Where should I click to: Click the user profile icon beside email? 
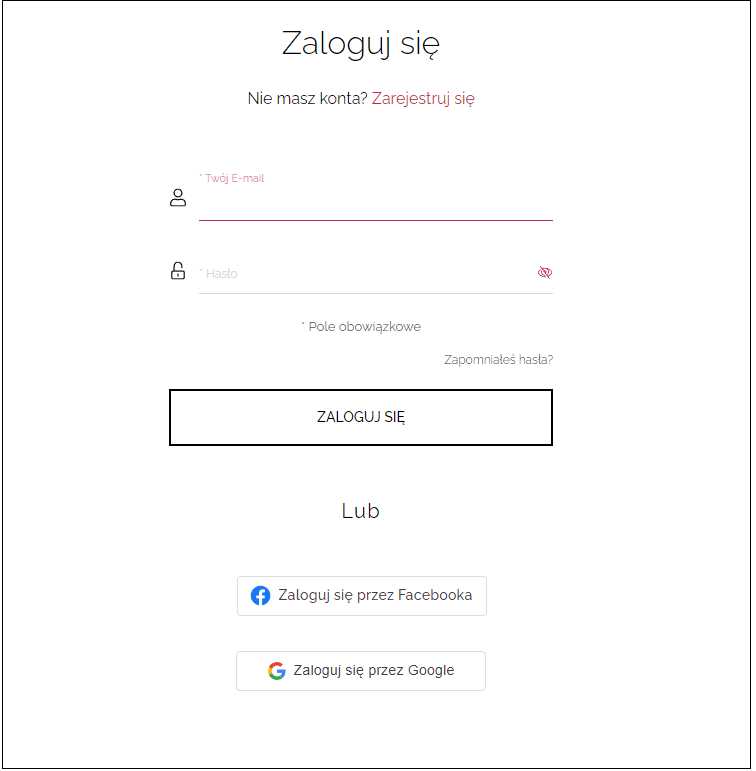[178, 198]
